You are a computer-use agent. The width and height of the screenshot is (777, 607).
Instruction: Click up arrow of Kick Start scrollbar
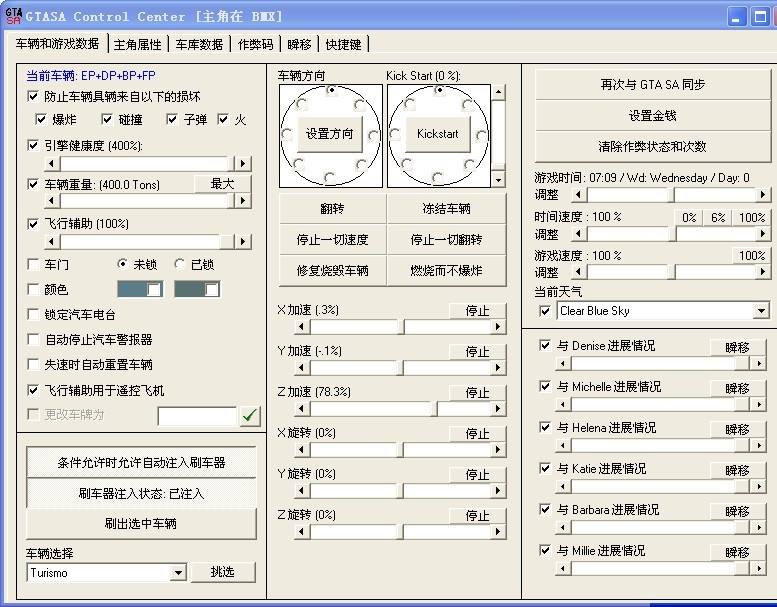point(499,92)
